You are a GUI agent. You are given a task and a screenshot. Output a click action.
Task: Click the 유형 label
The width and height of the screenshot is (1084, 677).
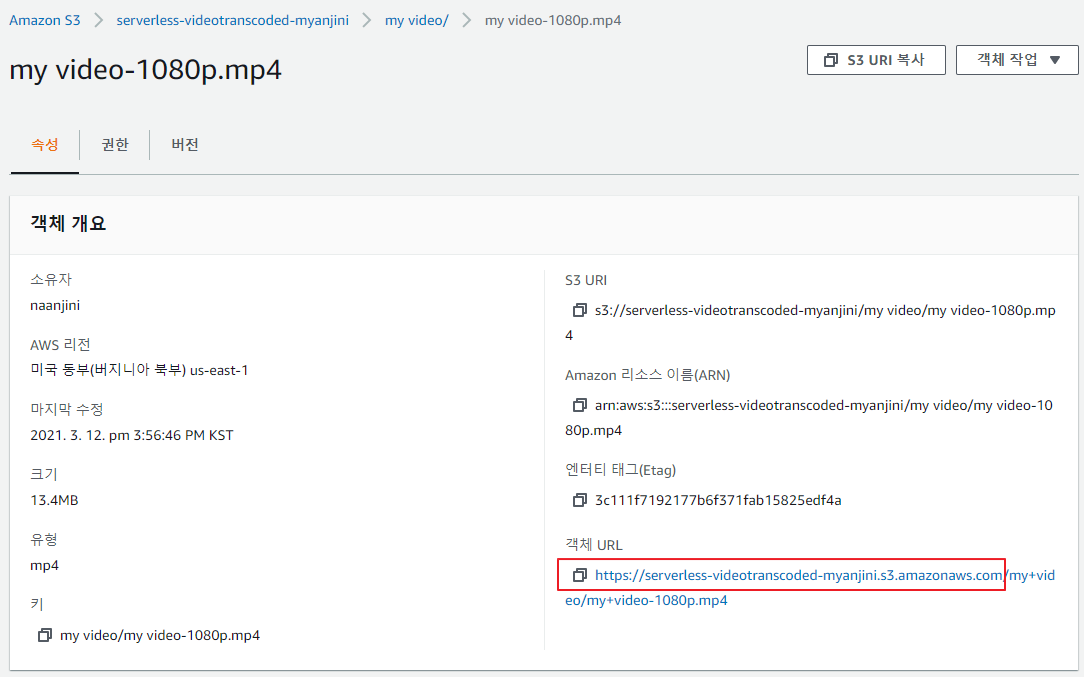[x=44, y=539]
